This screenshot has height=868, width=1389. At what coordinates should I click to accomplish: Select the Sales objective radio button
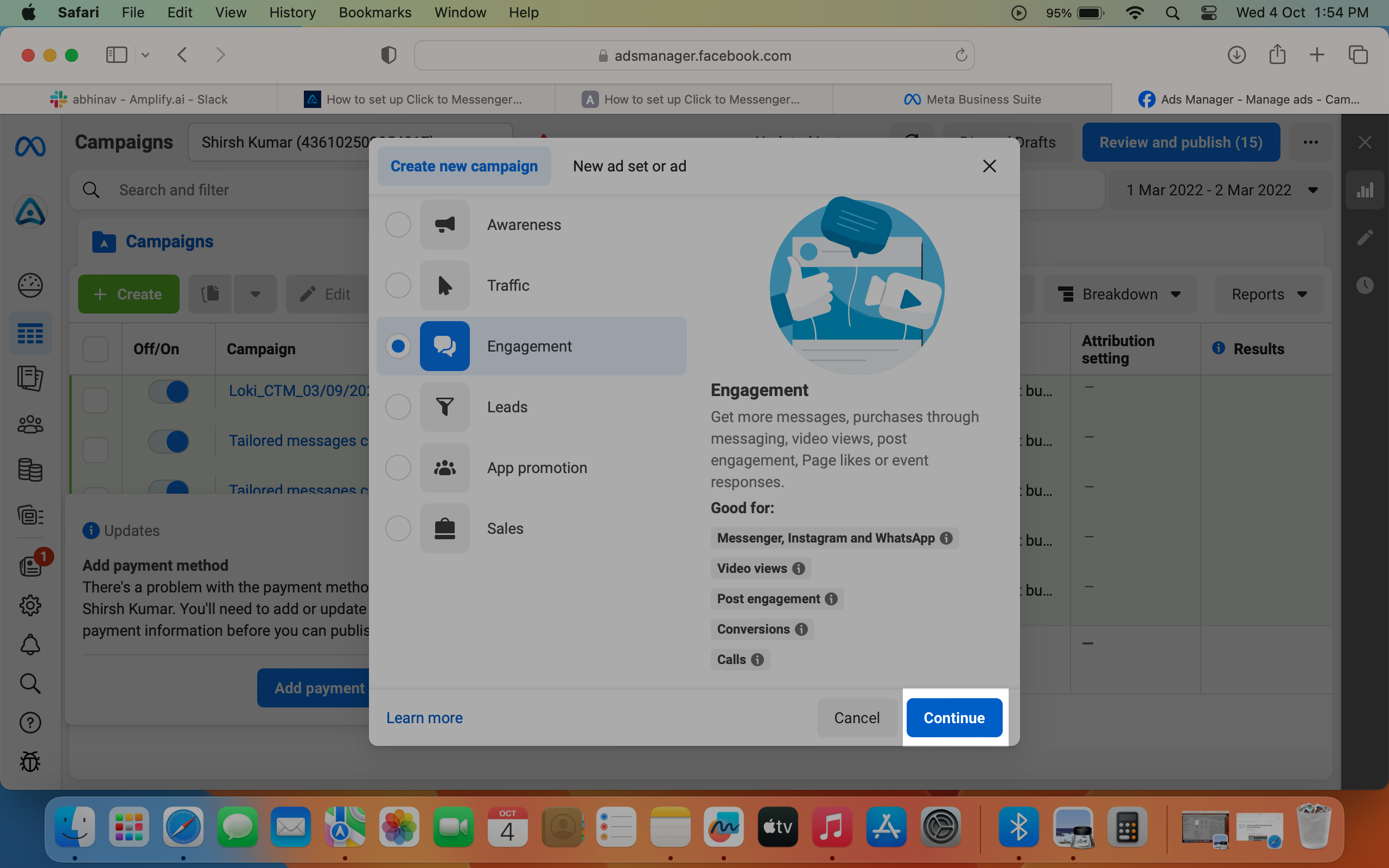click(x=398, y=528)
